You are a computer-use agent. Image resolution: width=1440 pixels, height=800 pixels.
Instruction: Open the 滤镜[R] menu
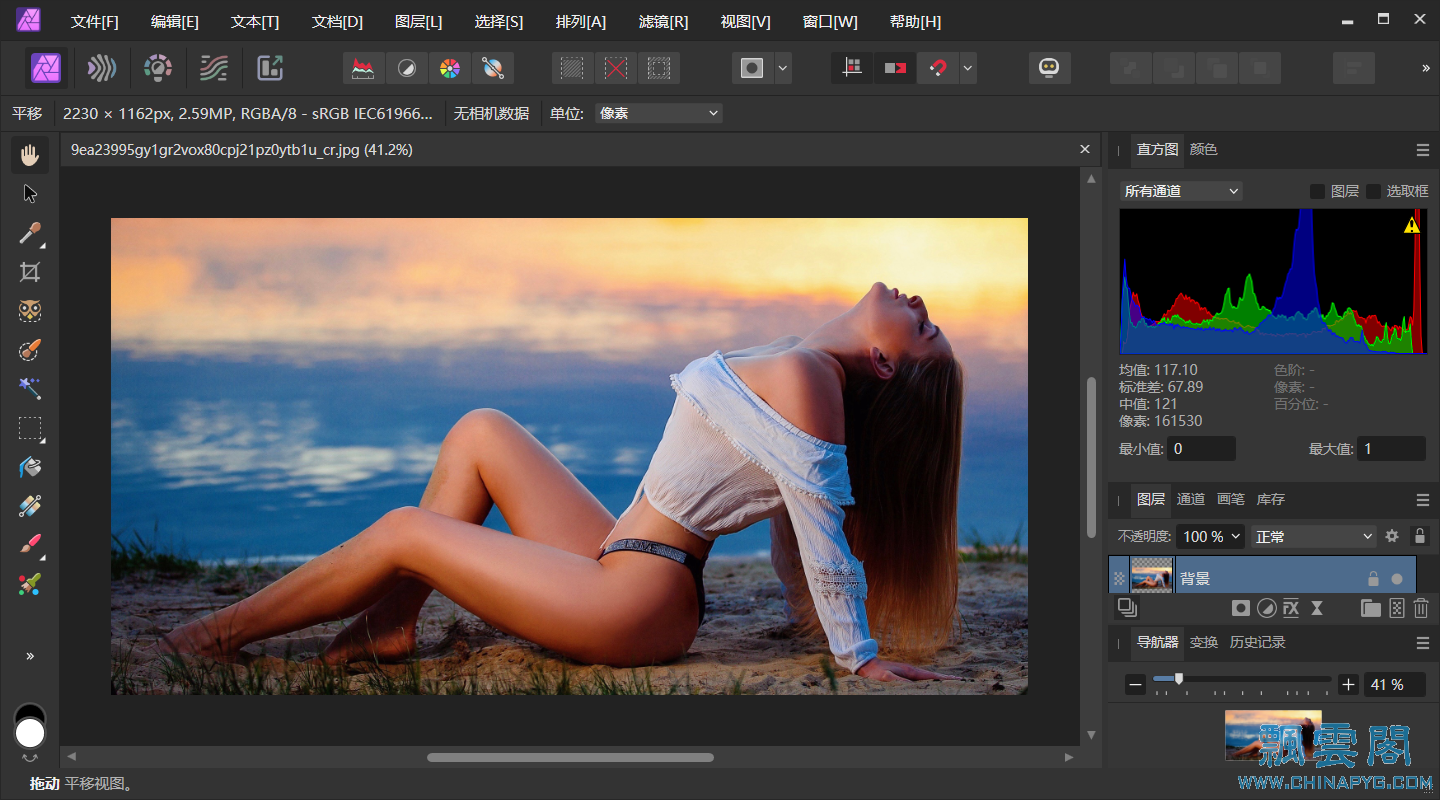[x=663, y=22]
